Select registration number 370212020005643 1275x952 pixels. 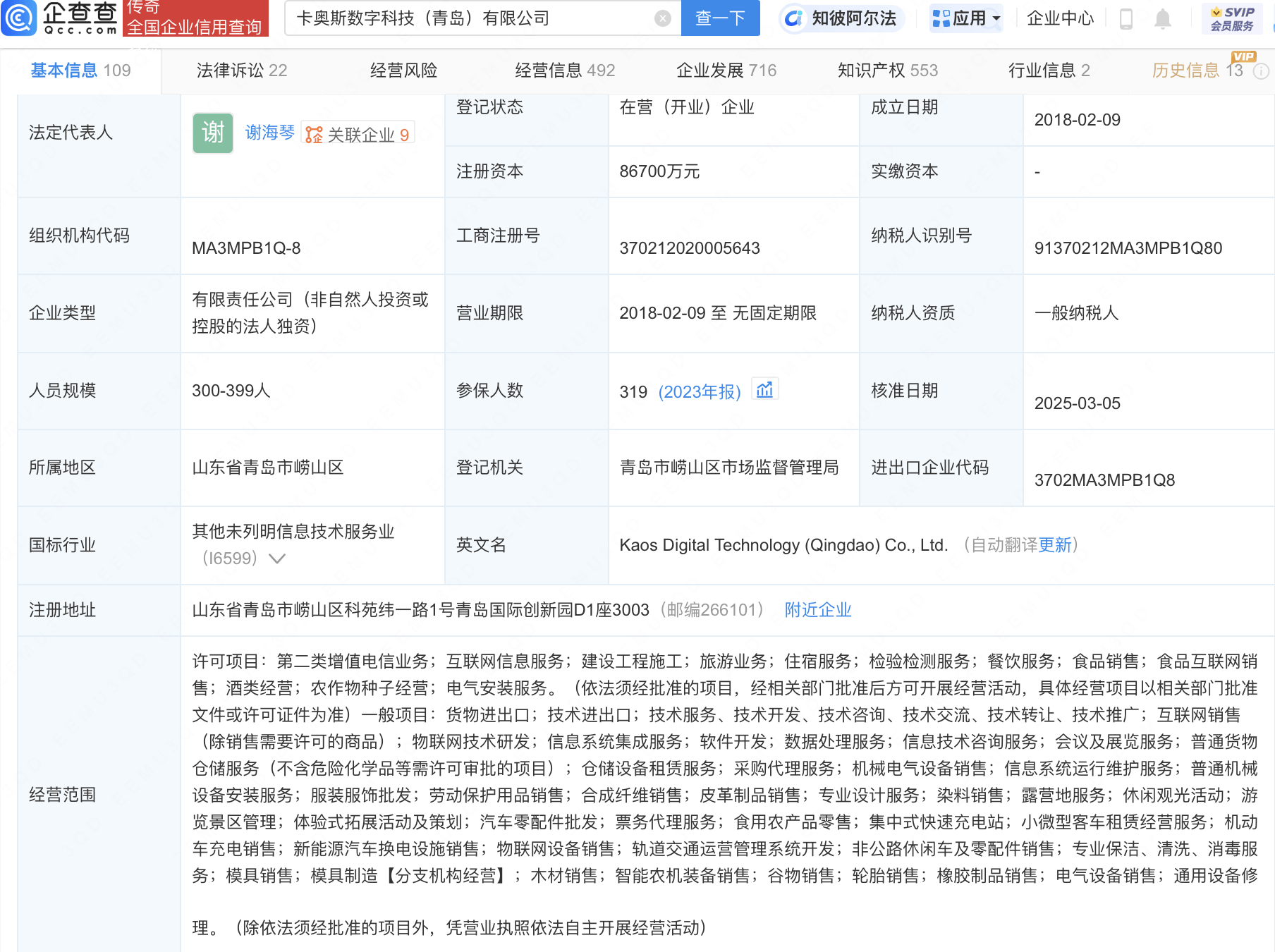[690, 248]
